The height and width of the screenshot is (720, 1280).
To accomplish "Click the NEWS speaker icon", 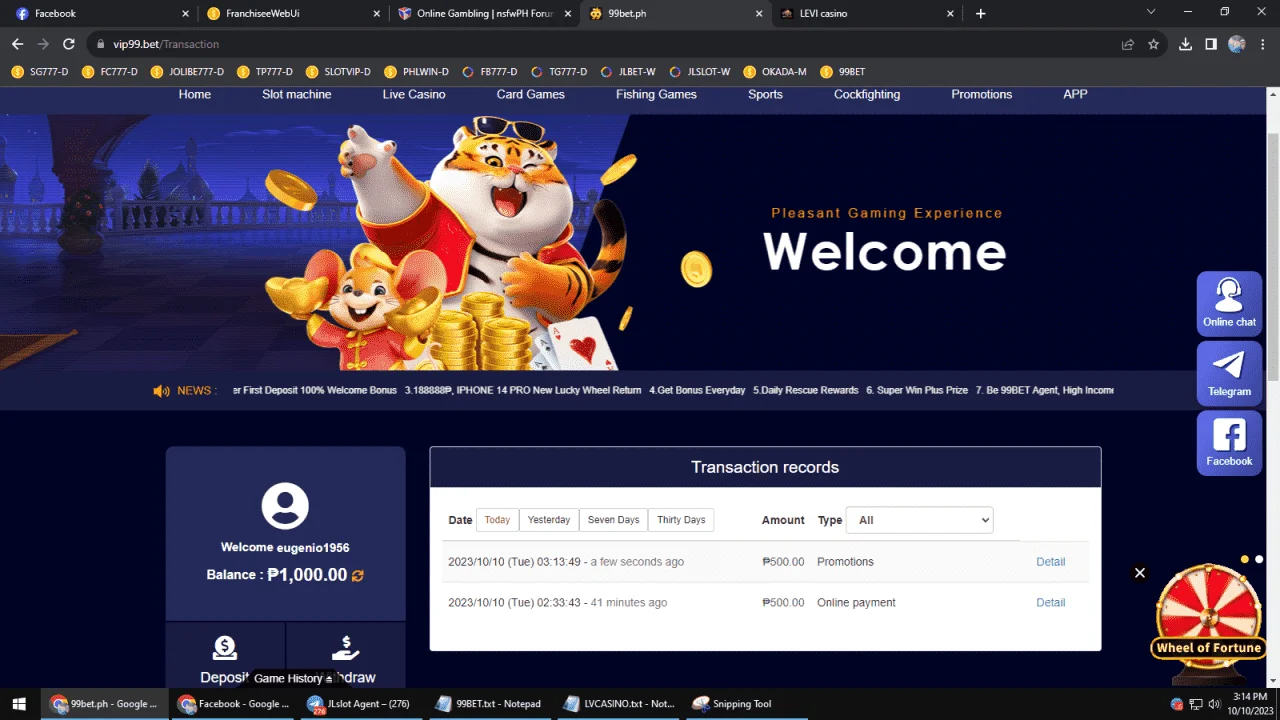I will click(x=161, y=391).
